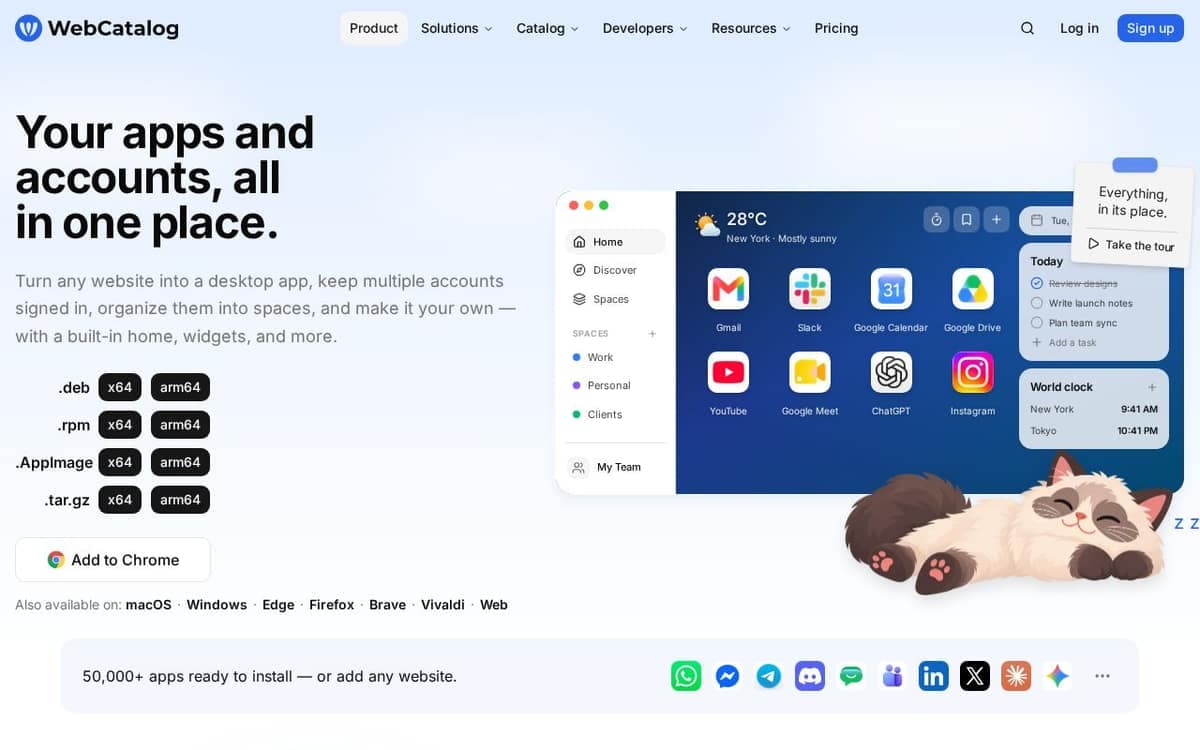
Task: Click the plus button in widget toolbar
Action: coord(996,219)
